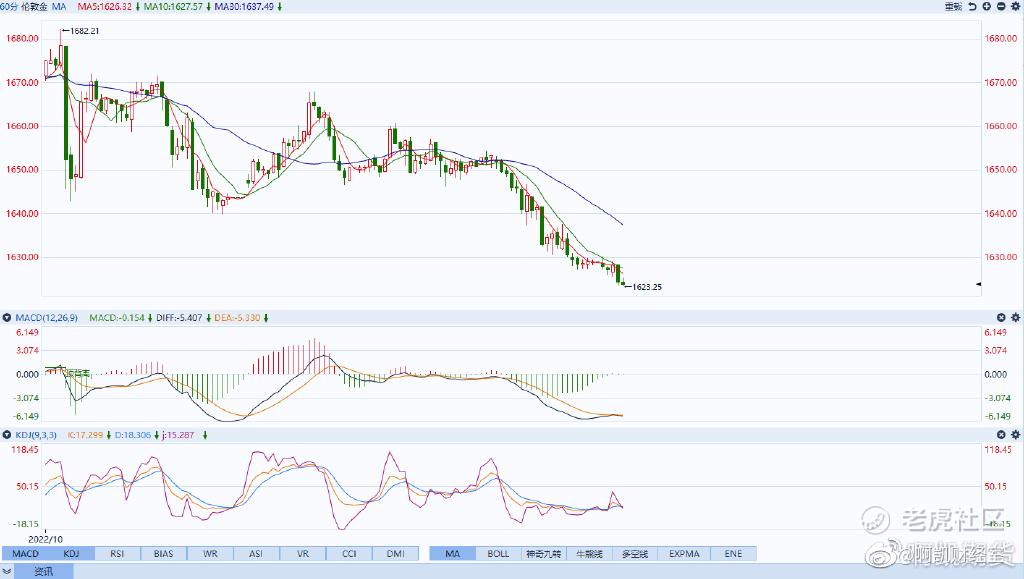Select the 神奇九转 overlay tab
Viewport: 1024px width, 579px height.
544,554
